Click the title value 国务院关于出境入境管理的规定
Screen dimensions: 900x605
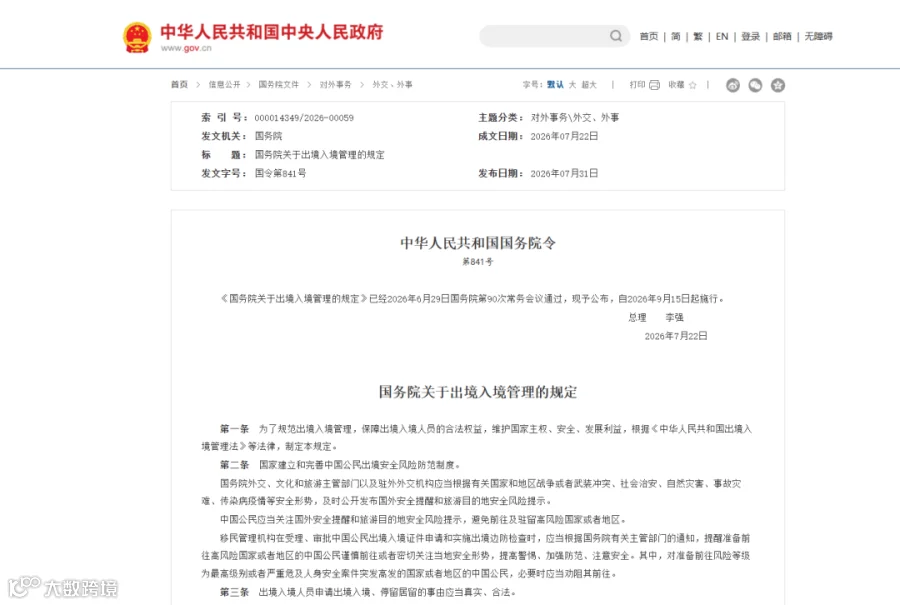click(320, 154)
